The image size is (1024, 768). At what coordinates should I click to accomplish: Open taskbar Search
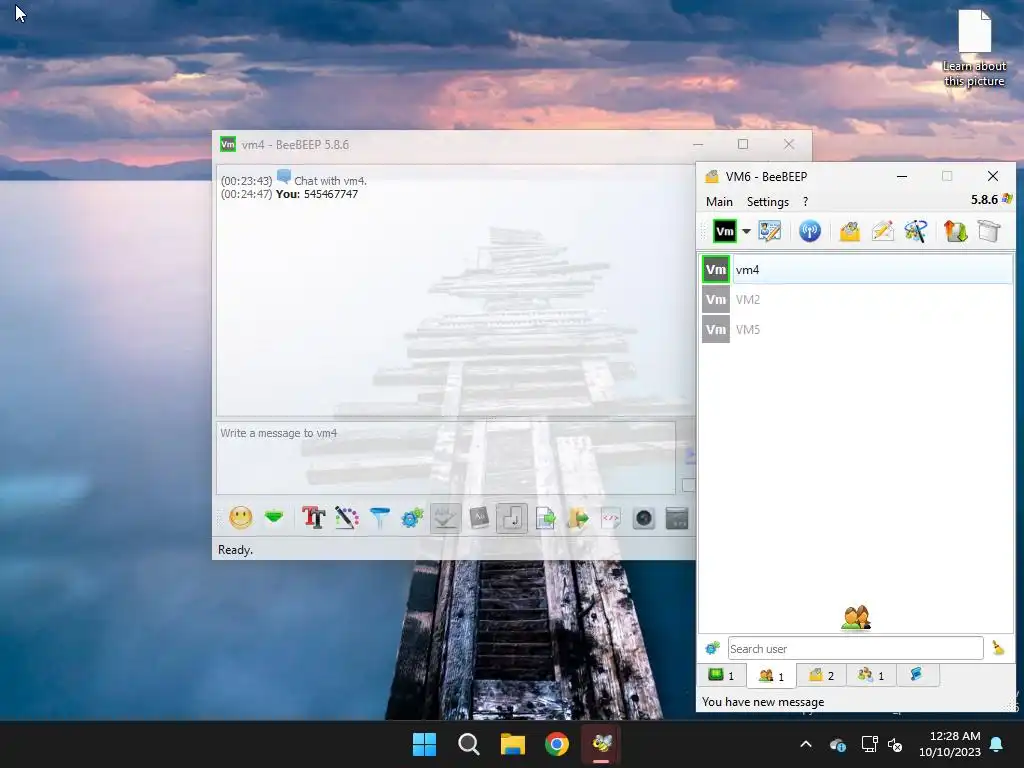click(469, 744)
